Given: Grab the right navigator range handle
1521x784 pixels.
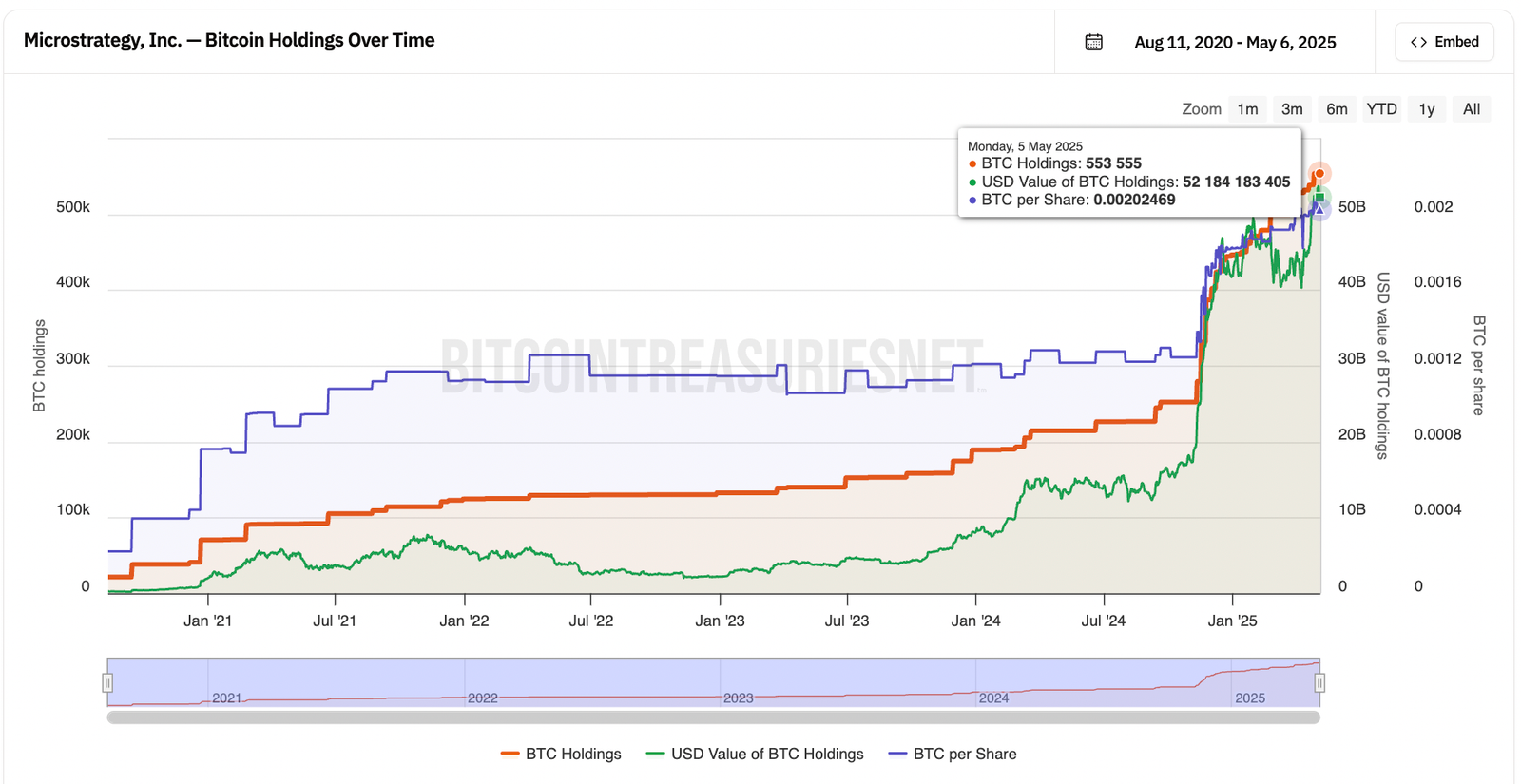Looking at the screenshot, I should [x=1319, y=682].
